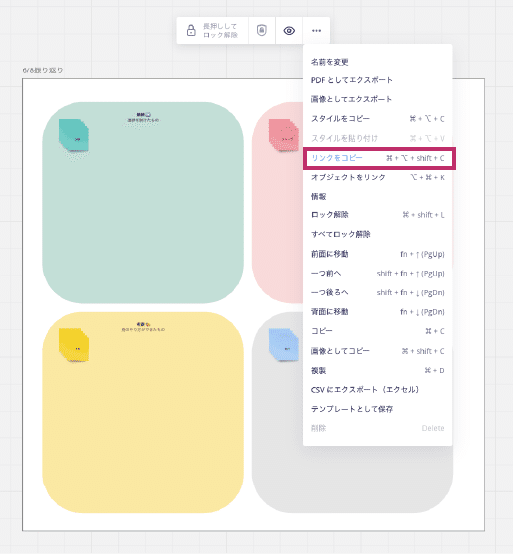Open the three-dots more menu
This screenshot has width=513, height=554.
(317, 31)
